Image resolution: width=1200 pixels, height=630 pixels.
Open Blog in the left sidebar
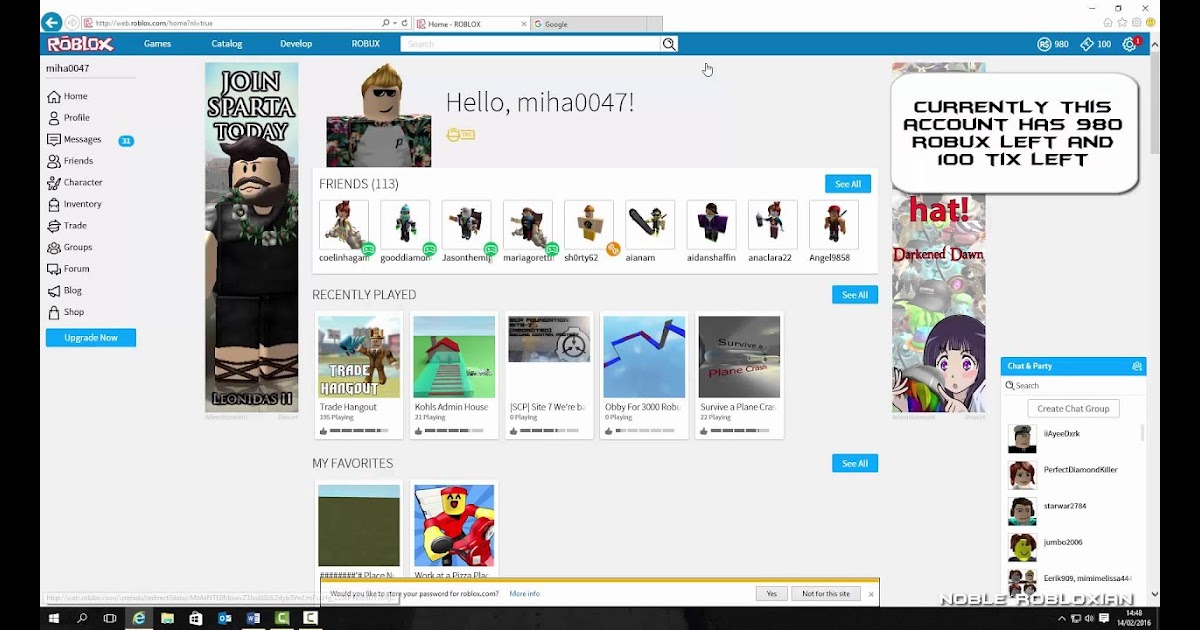coord(65,291)
